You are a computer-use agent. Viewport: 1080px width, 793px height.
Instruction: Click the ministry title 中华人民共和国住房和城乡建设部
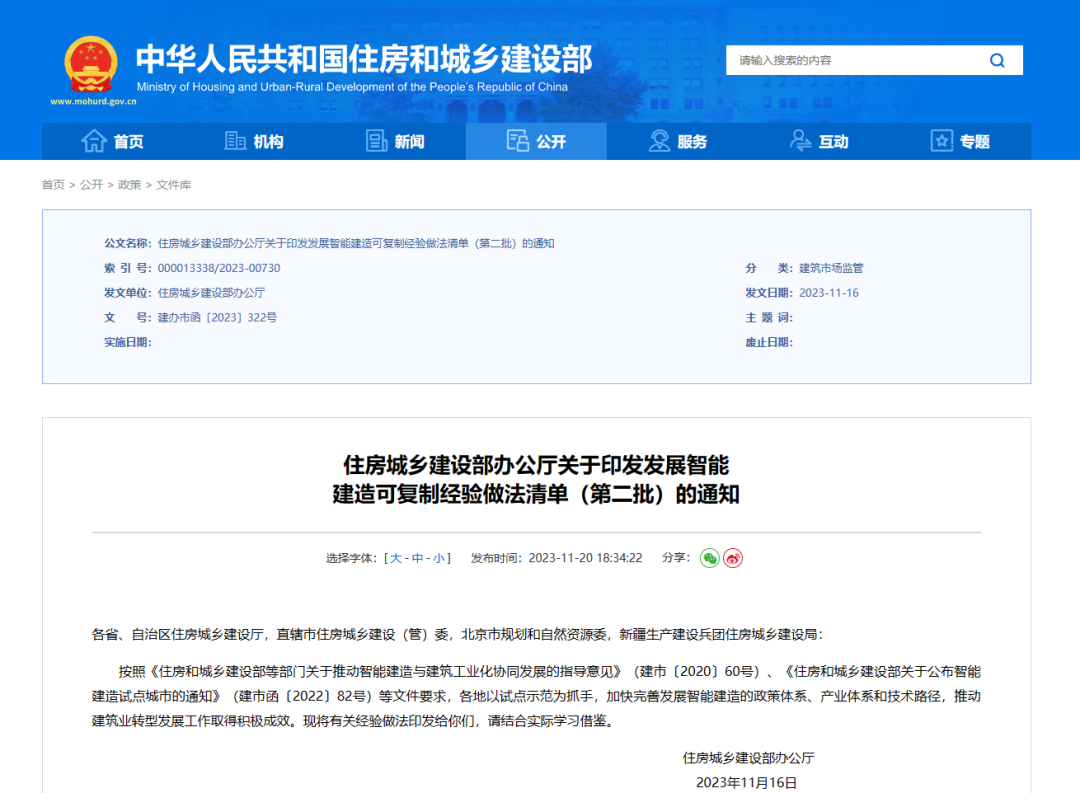[x=364, y=59]
